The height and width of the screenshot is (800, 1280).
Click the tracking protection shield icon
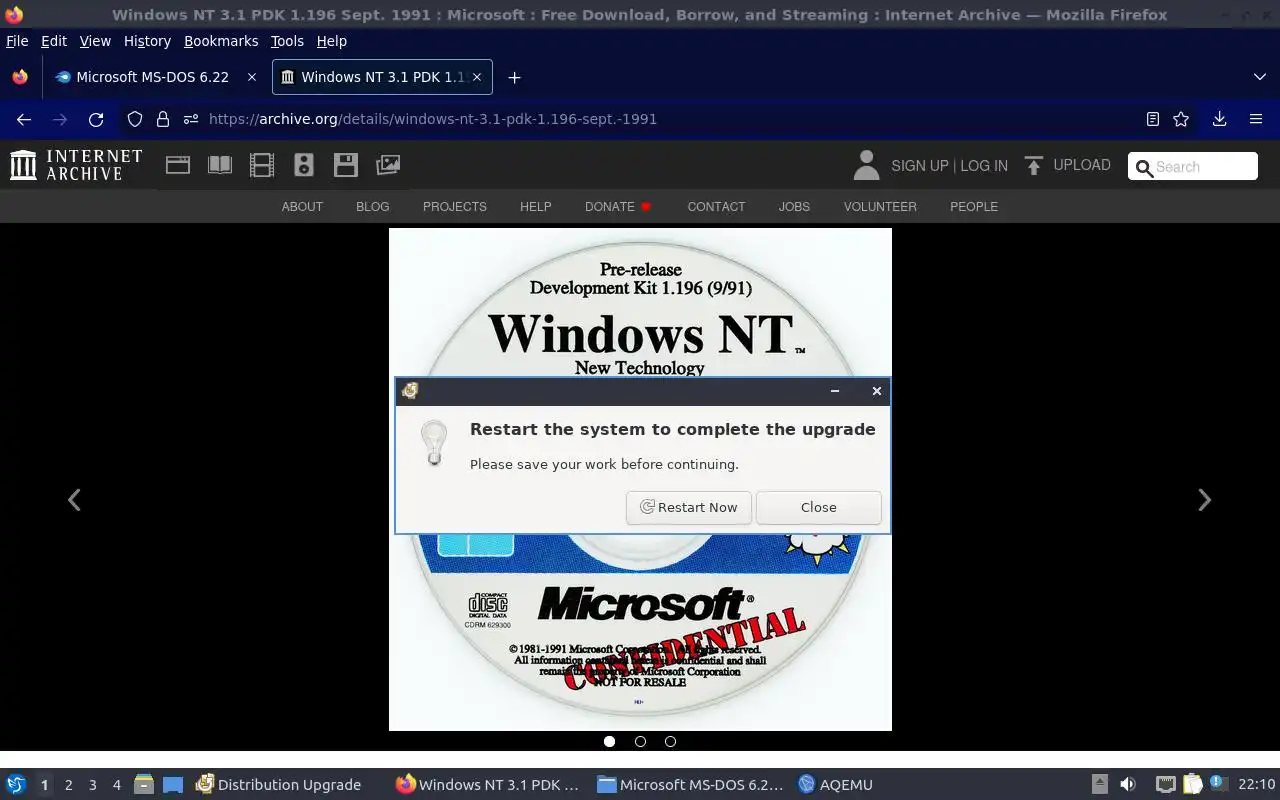135,119
